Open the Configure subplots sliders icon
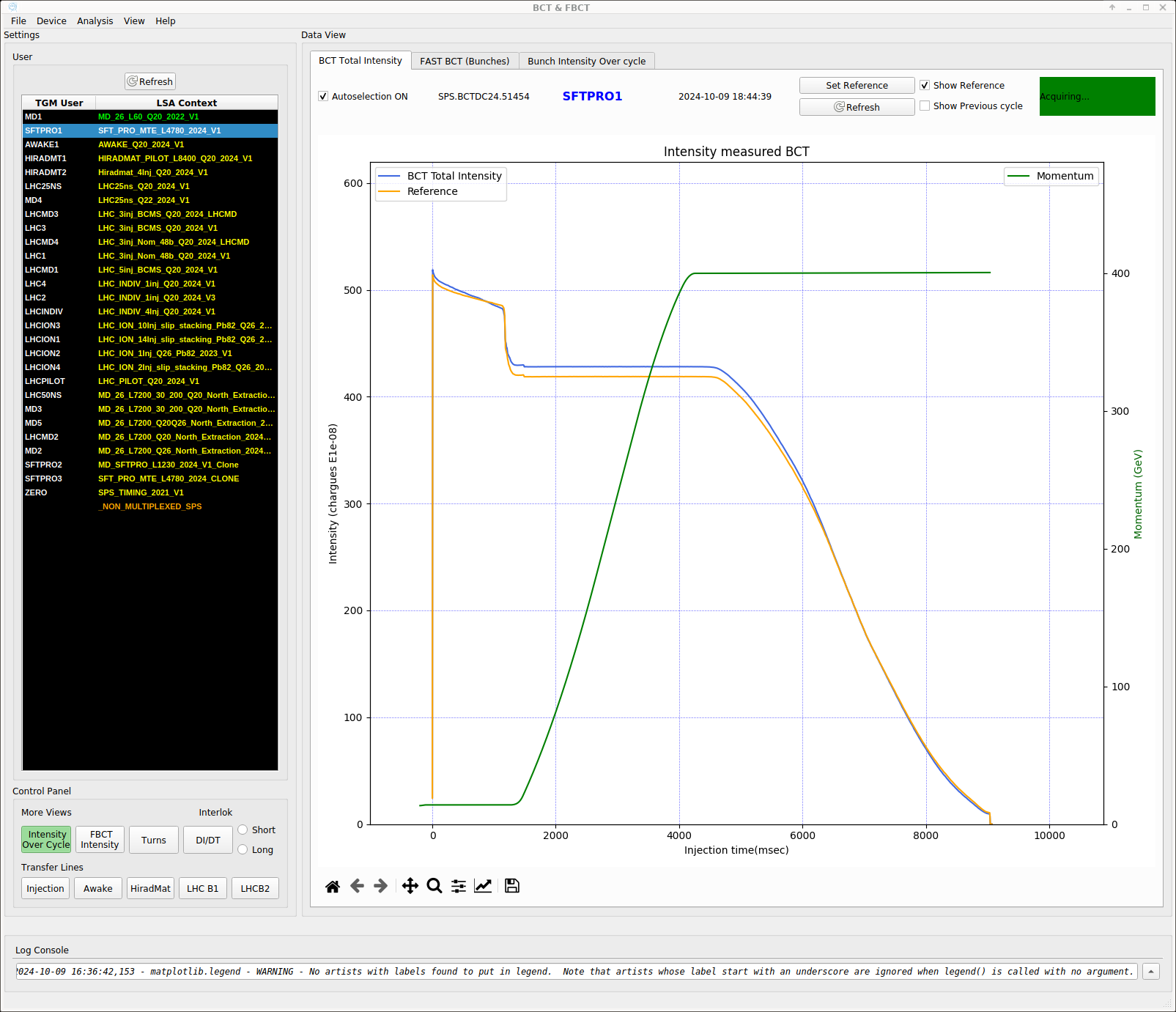The image size is (1176, 1012). pyautogui.click(x=459, y=887)
